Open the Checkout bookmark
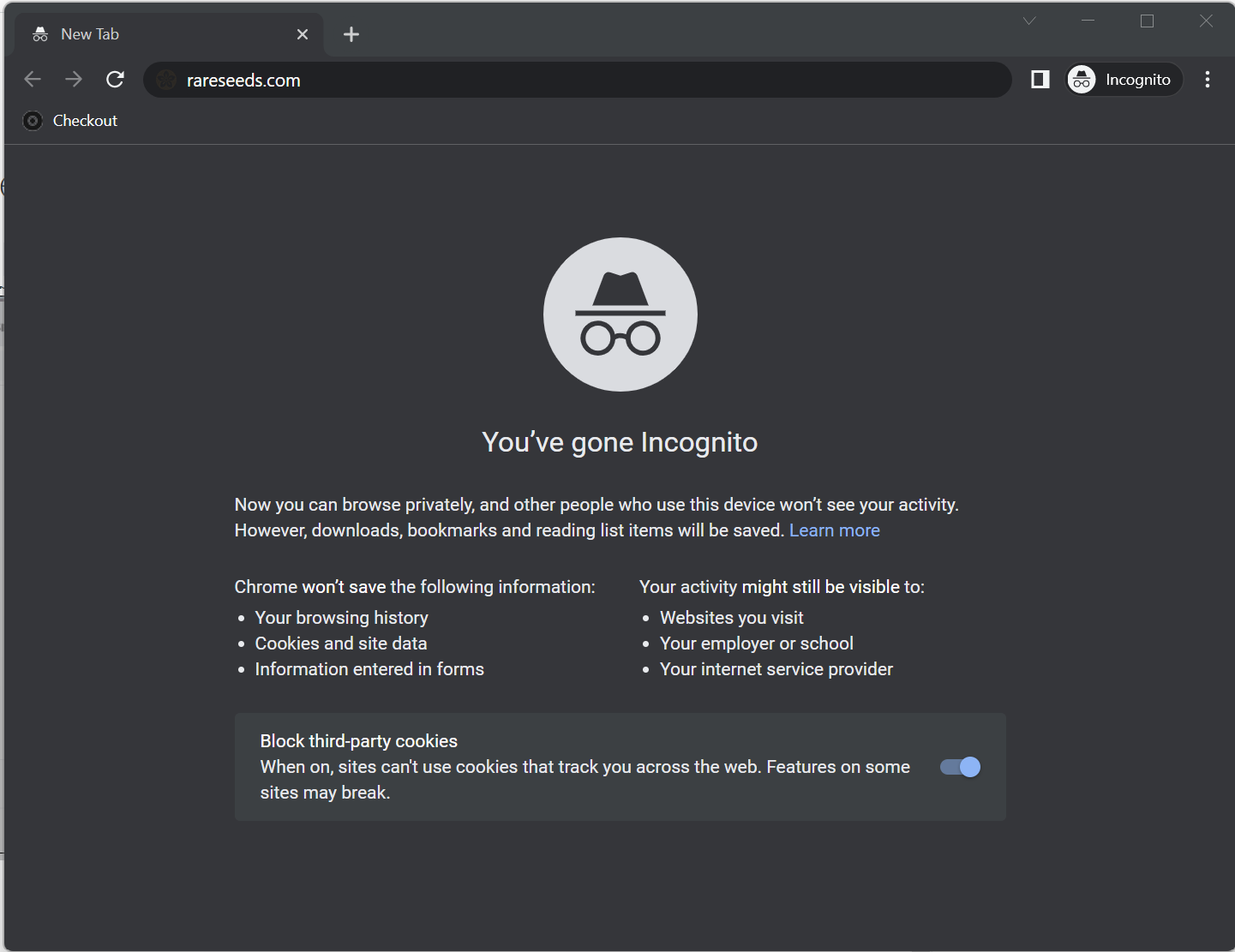The width and height of the screenshot is (1235, 952). pos(70,121)
